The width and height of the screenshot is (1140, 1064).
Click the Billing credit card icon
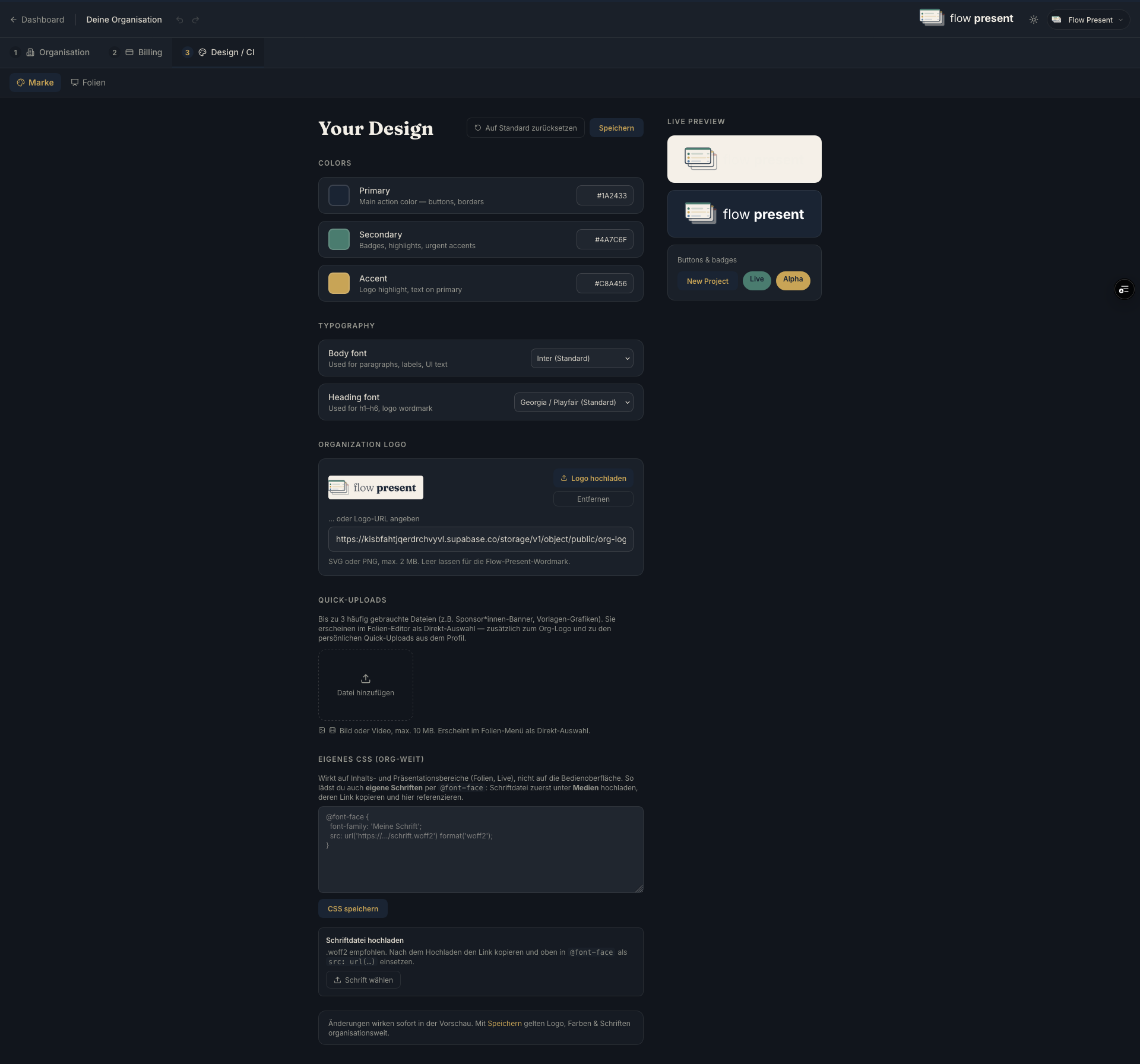pos(129,52)
